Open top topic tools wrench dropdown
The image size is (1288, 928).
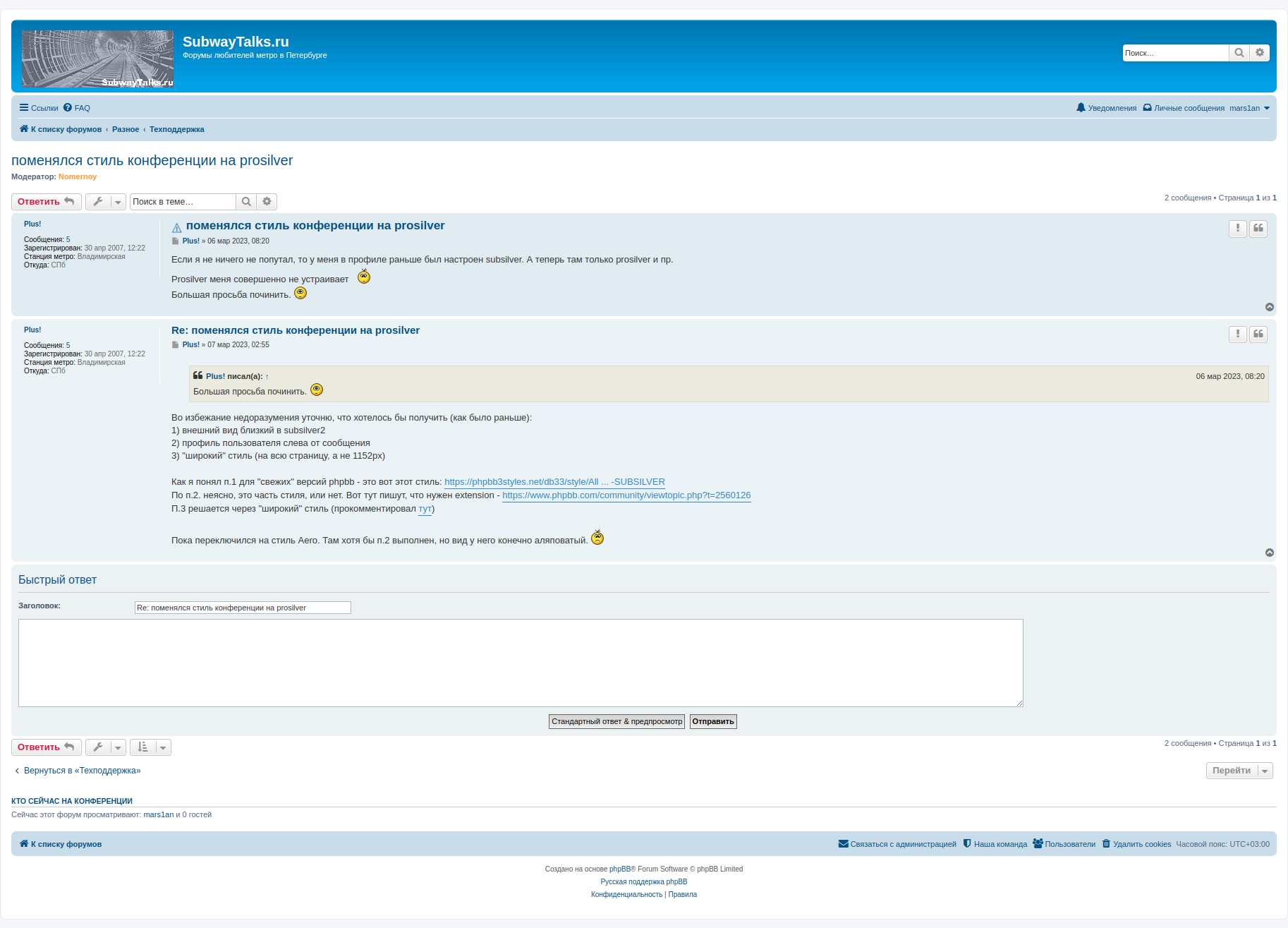[106, 202]
